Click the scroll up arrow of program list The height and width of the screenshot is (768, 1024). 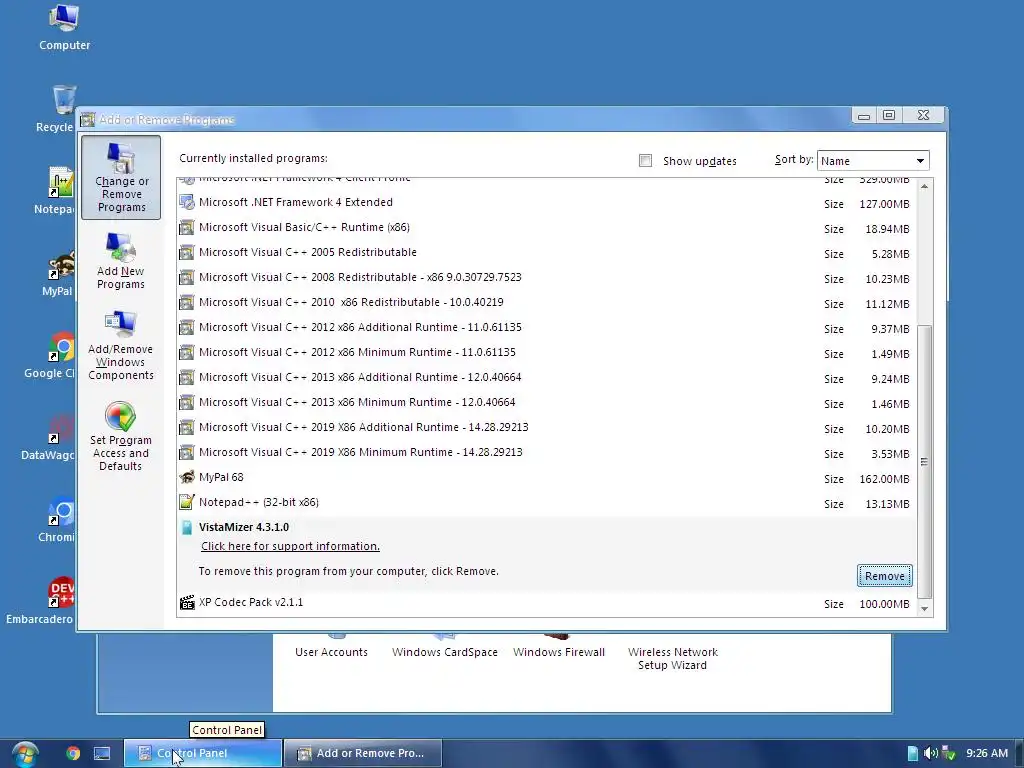924,187
